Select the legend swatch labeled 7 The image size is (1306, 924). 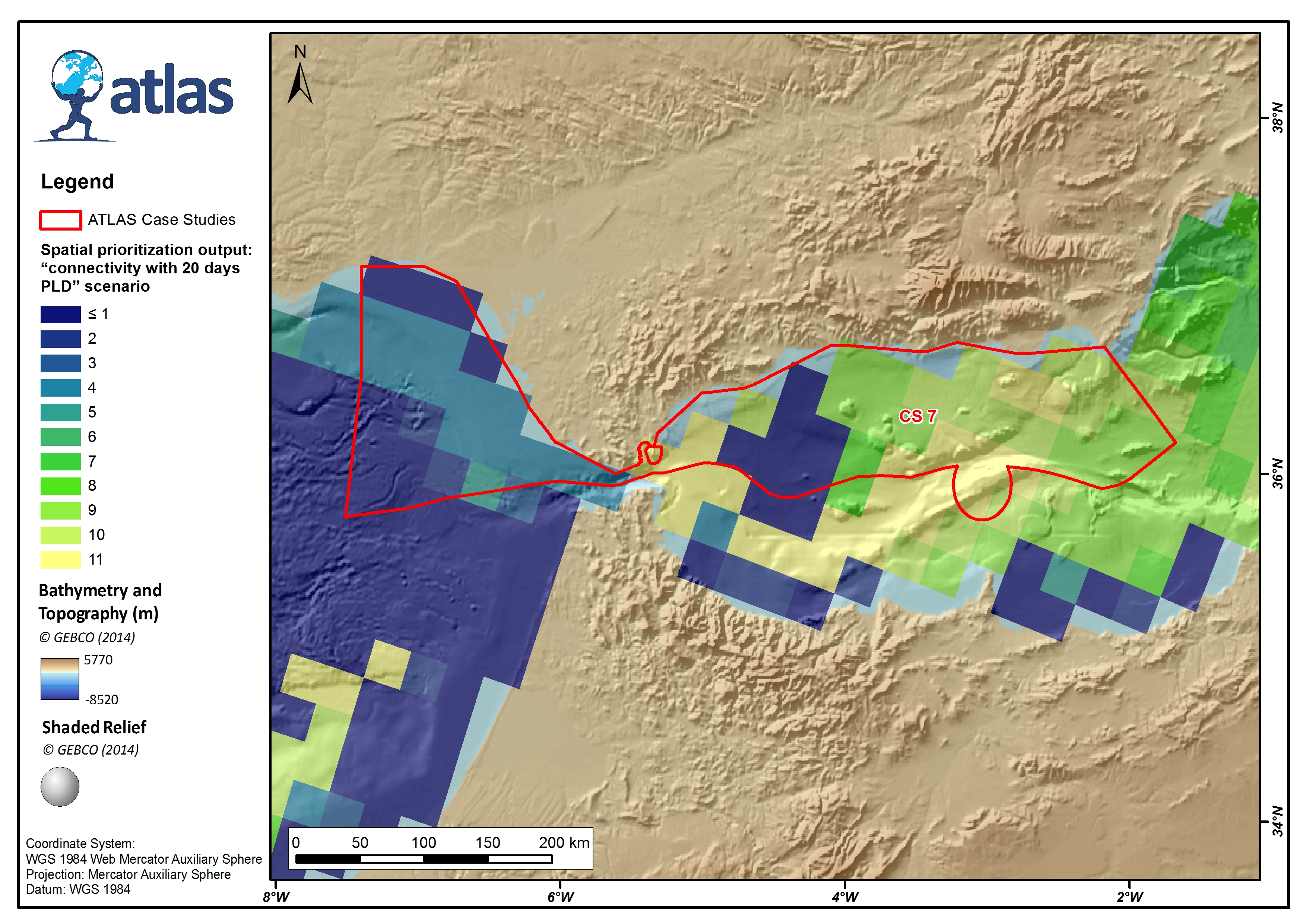tap(60, 461)
